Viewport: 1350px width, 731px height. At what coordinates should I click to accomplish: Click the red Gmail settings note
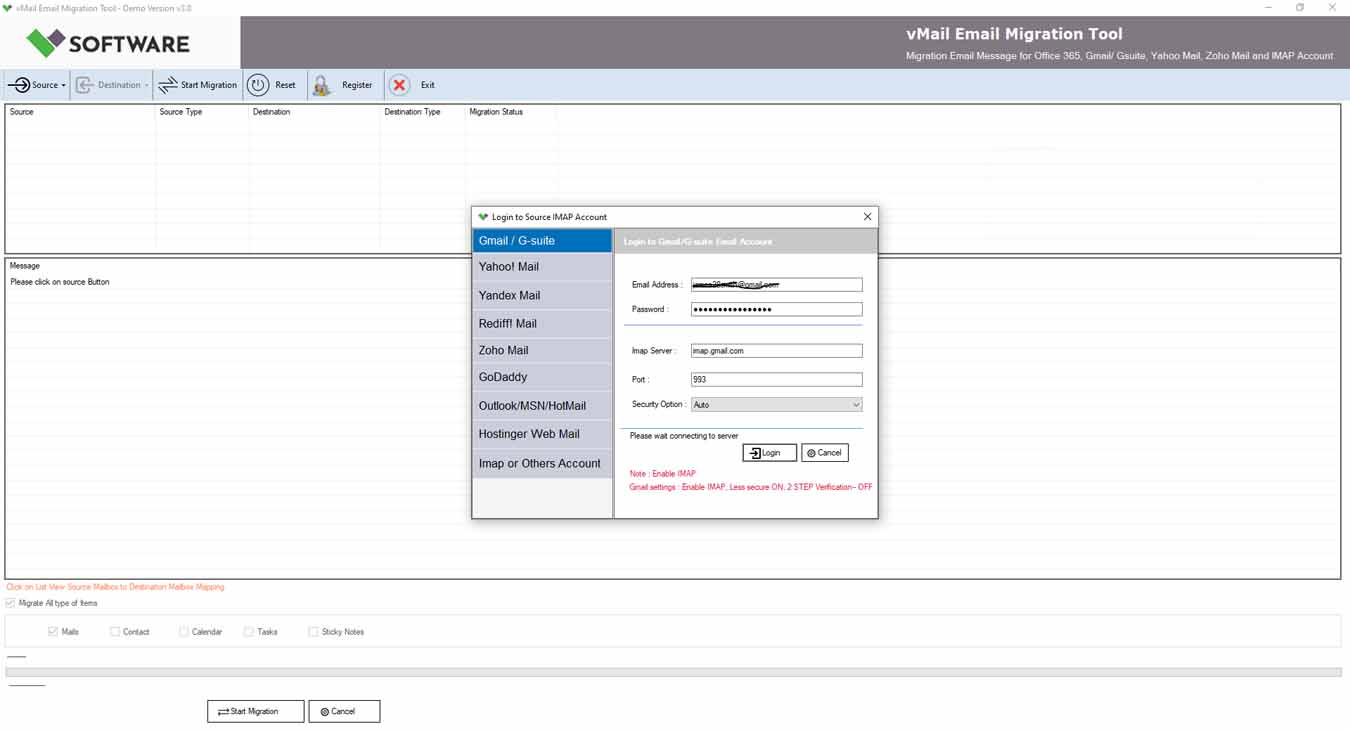click(751, 487)
